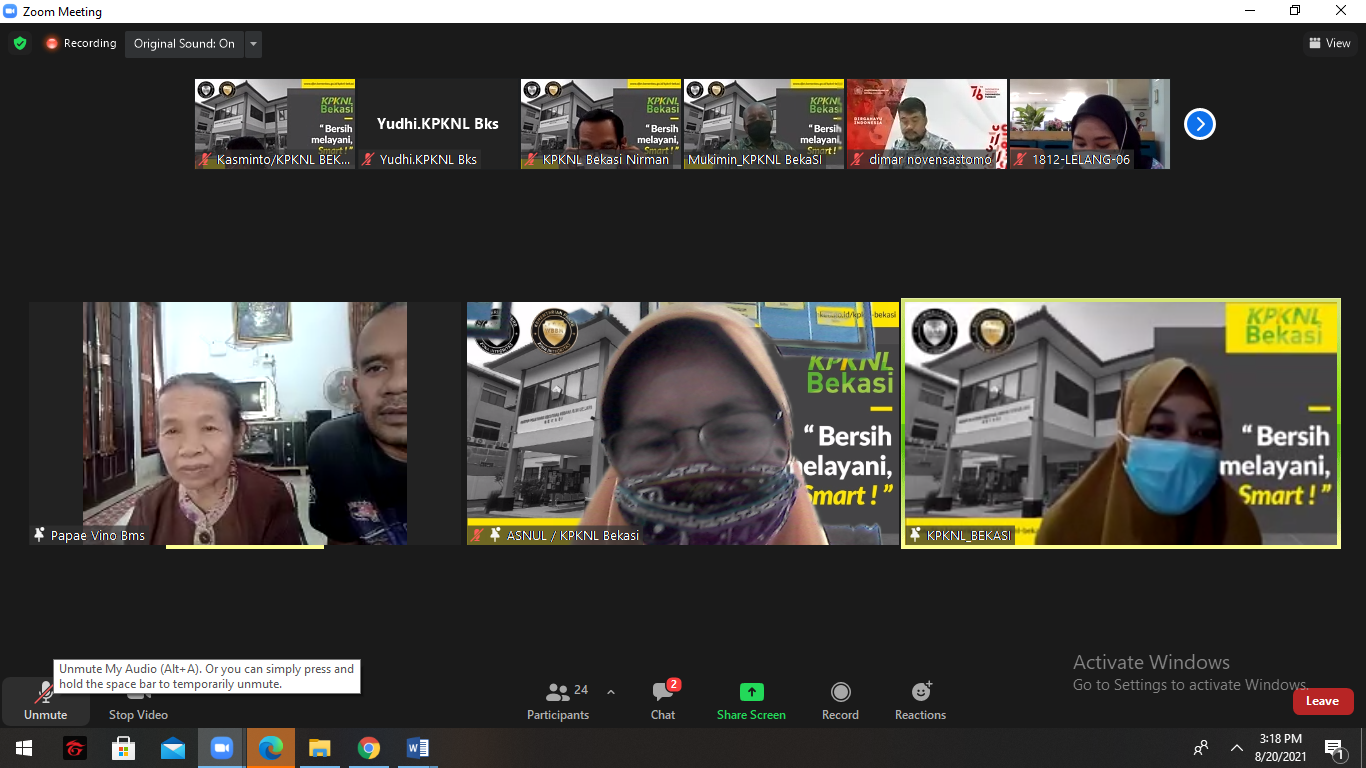1366x768 pixels.
Task: Expand the Original Sound dropdown arrow
Action: [253, 44]
